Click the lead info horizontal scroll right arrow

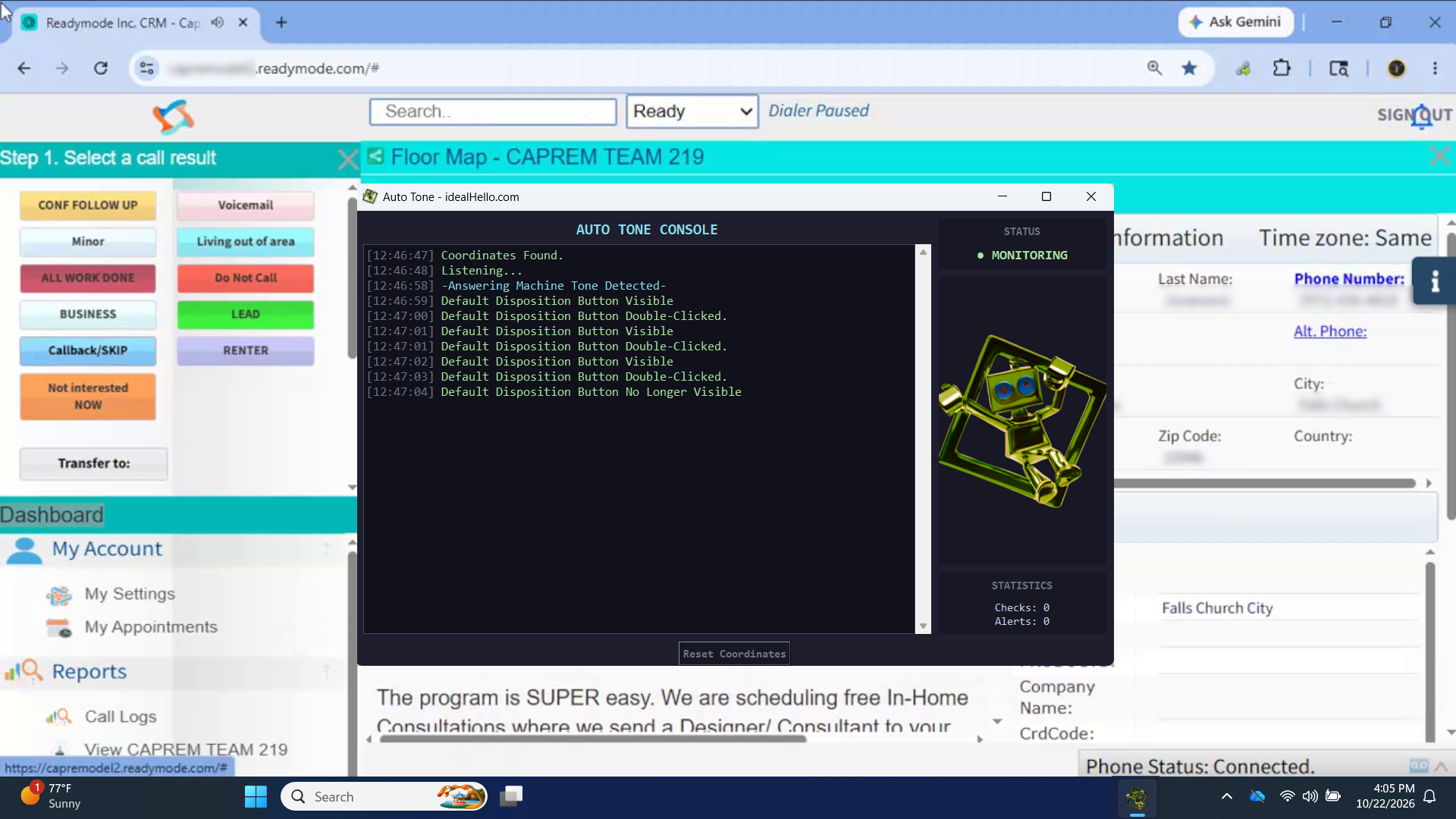tap(1429, 483)
